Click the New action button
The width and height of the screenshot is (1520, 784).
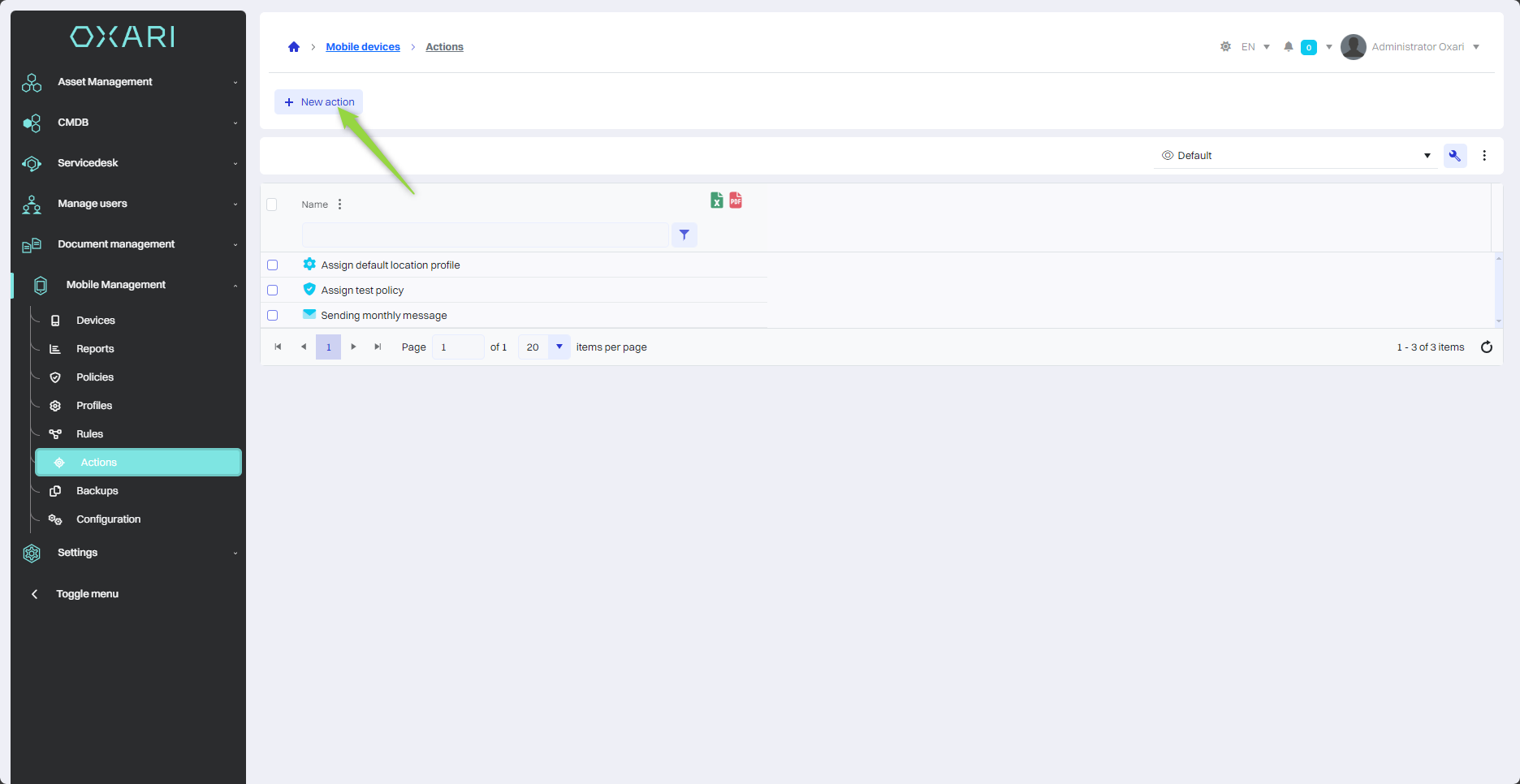[319, 102]
